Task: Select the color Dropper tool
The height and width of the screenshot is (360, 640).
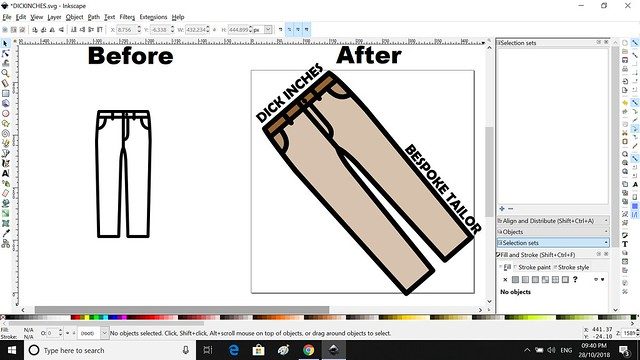Action: pyautogui.click(x=5, y=233)
